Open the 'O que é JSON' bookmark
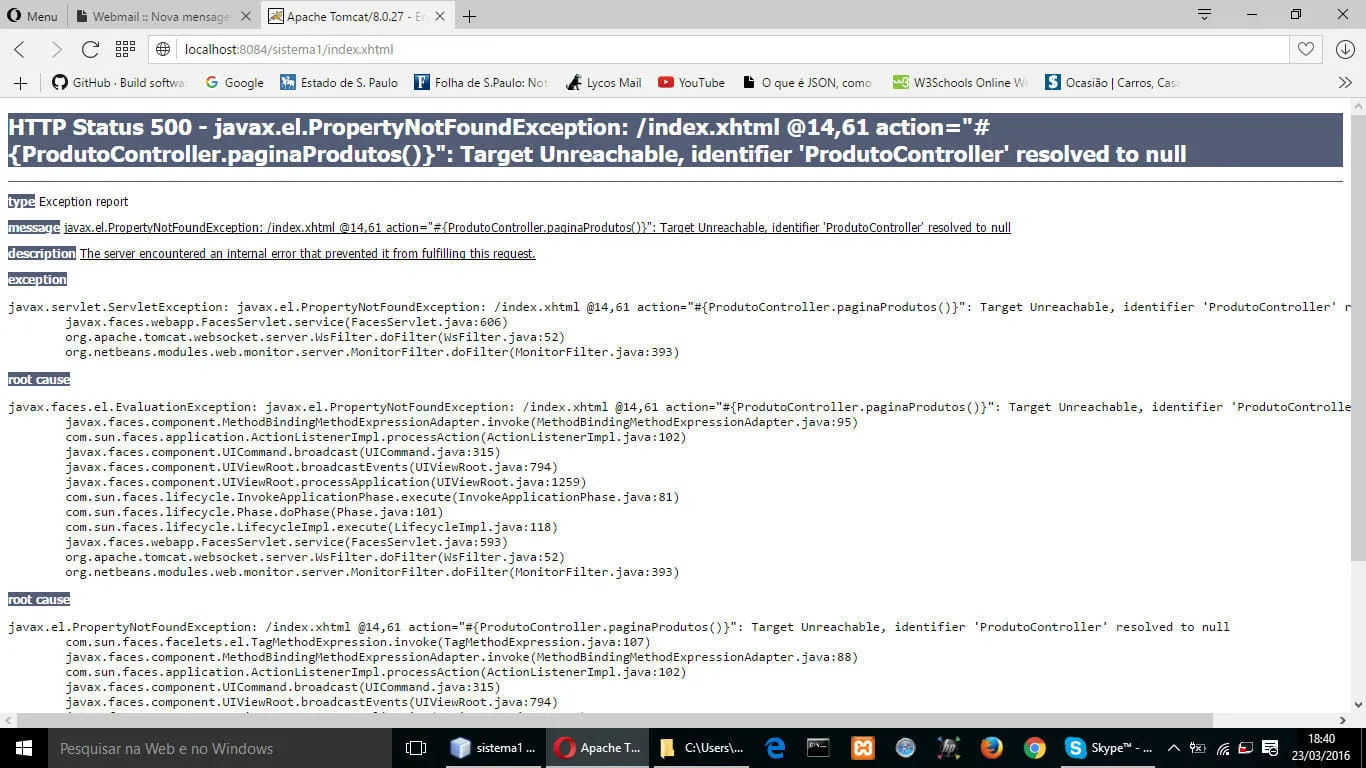 pos(806,83)
